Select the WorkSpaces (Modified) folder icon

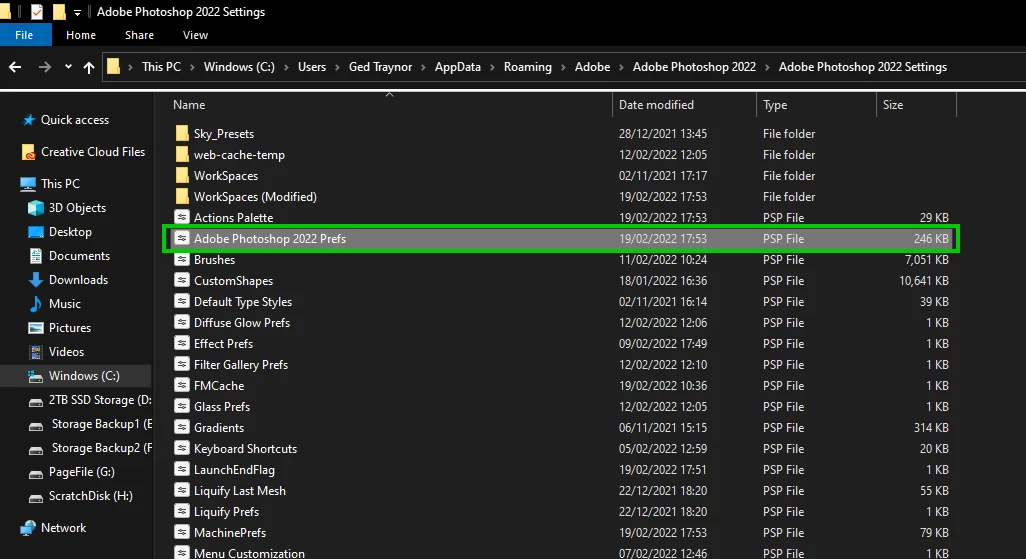click(182, 196)
